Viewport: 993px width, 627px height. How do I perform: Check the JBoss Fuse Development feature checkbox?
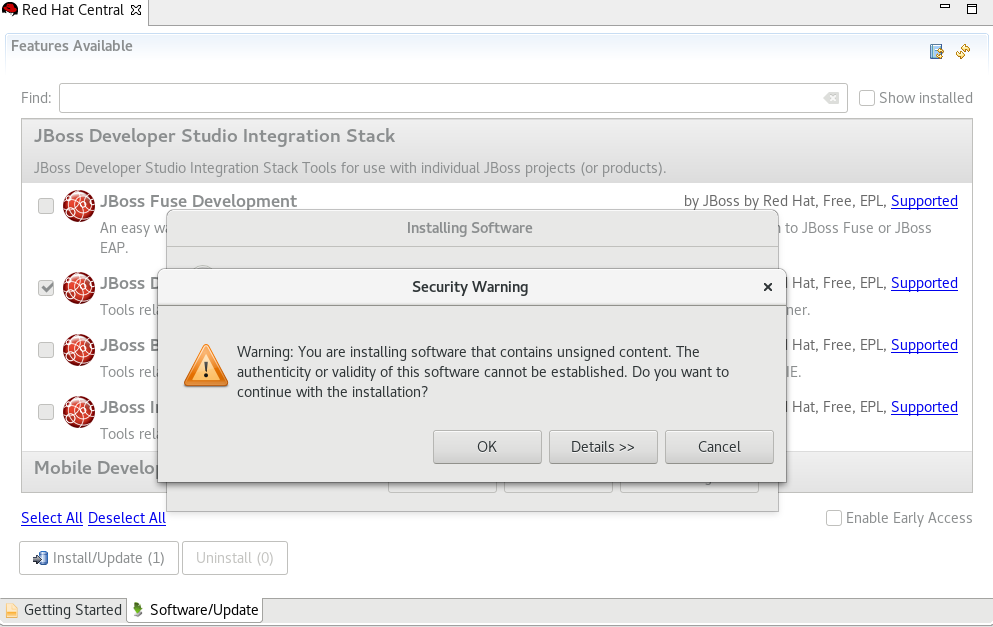pos(45,205)
